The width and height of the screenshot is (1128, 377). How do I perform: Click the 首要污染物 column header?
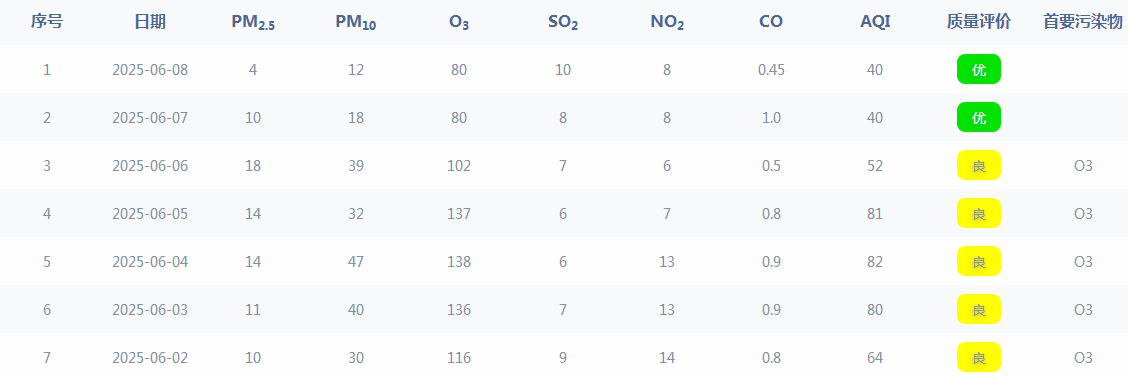click(1083, 22)
